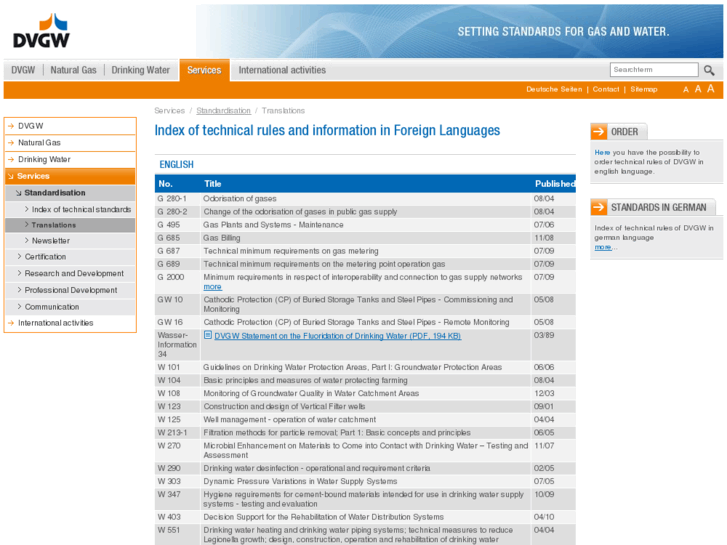Viewport: 727px width, 545px height.
Task: Click 'Dynamic Pressure Variations in Water Supply Systems'
Action: (x=300, y=481)
